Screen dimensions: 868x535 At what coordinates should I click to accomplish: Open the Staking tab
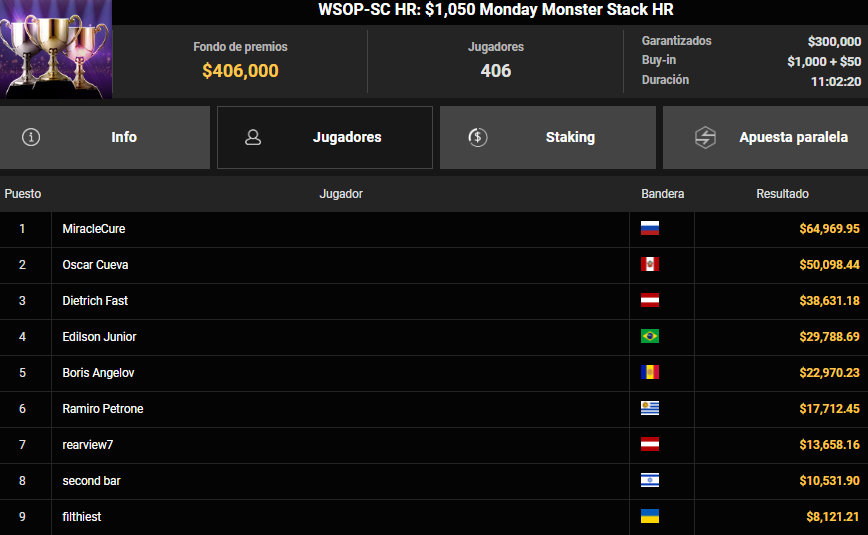pyautogui.click(x=547, y=137)
